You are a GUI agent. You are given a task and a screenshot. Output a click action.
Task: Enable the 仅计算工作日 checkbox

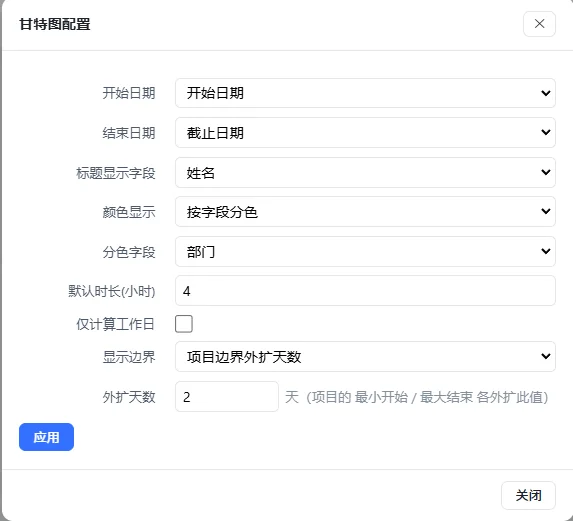click(184, 324)
